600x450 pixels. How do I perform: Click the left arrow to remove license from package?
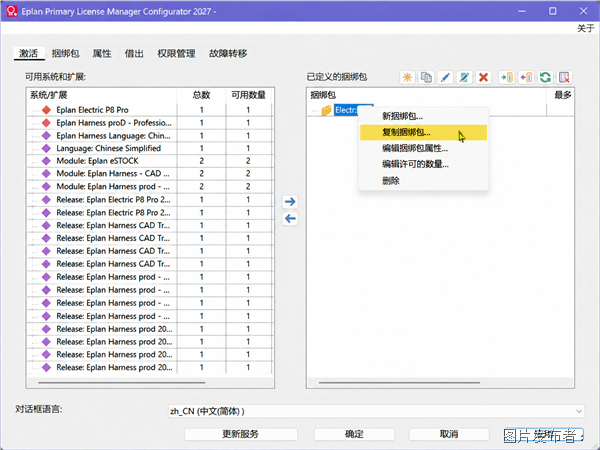[290, 218]
